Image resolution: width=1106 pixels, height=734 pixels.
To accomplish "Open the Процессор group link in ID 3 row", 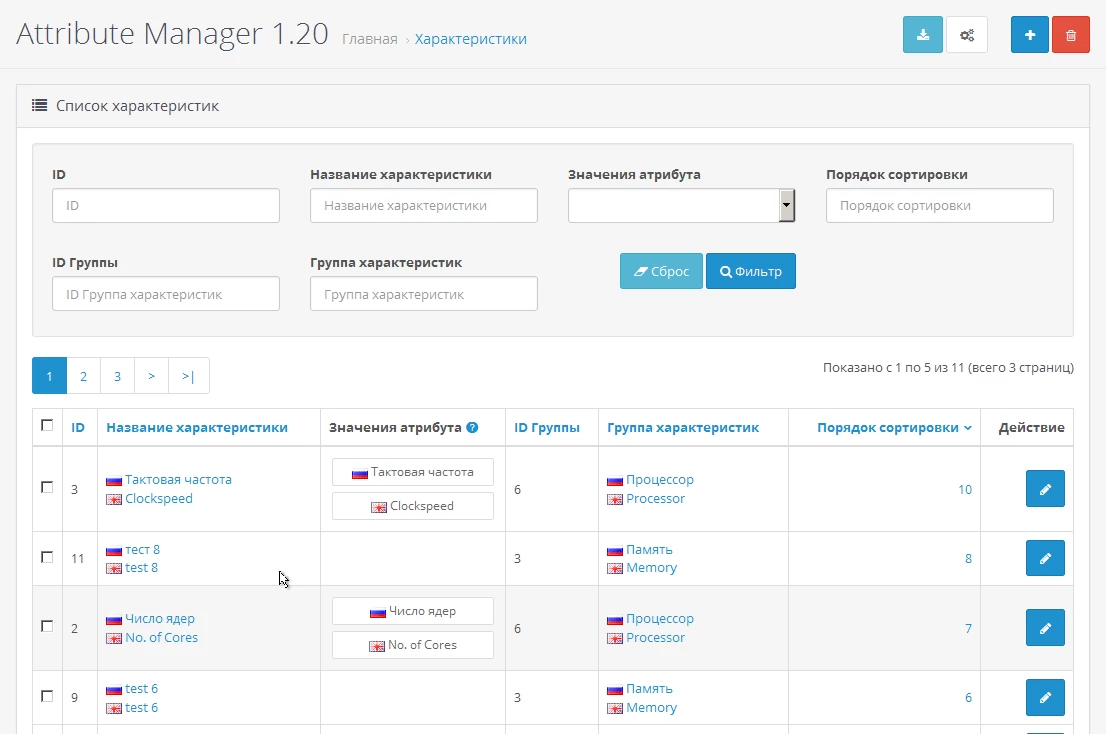I will 660,479.
